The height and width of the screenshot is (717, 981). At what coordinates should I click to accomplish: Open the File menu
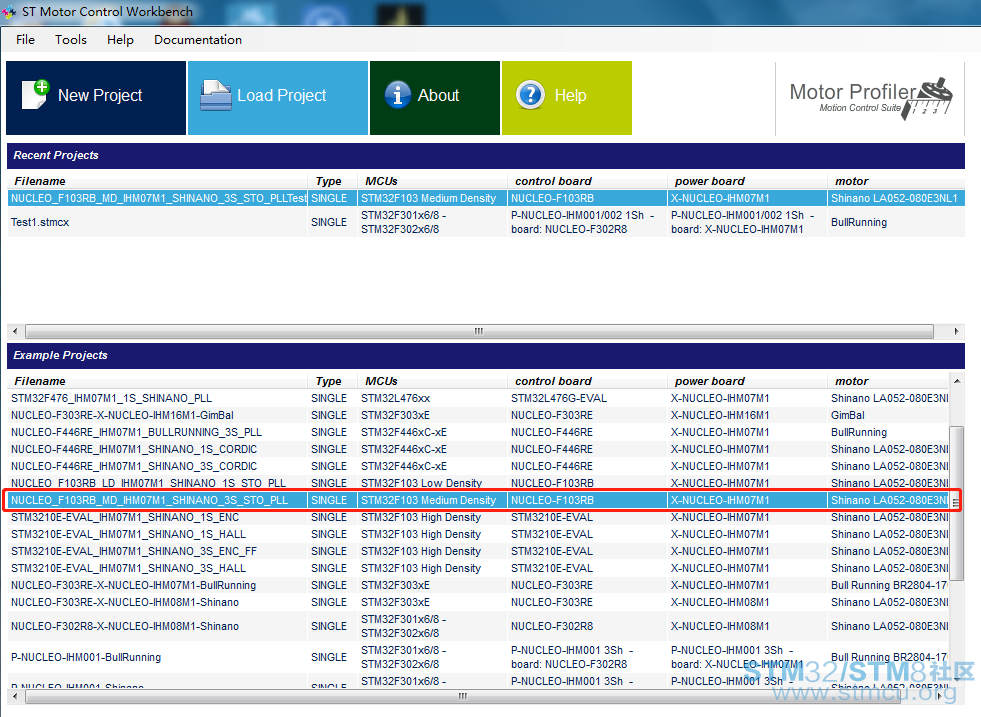(x=25, y=39)
